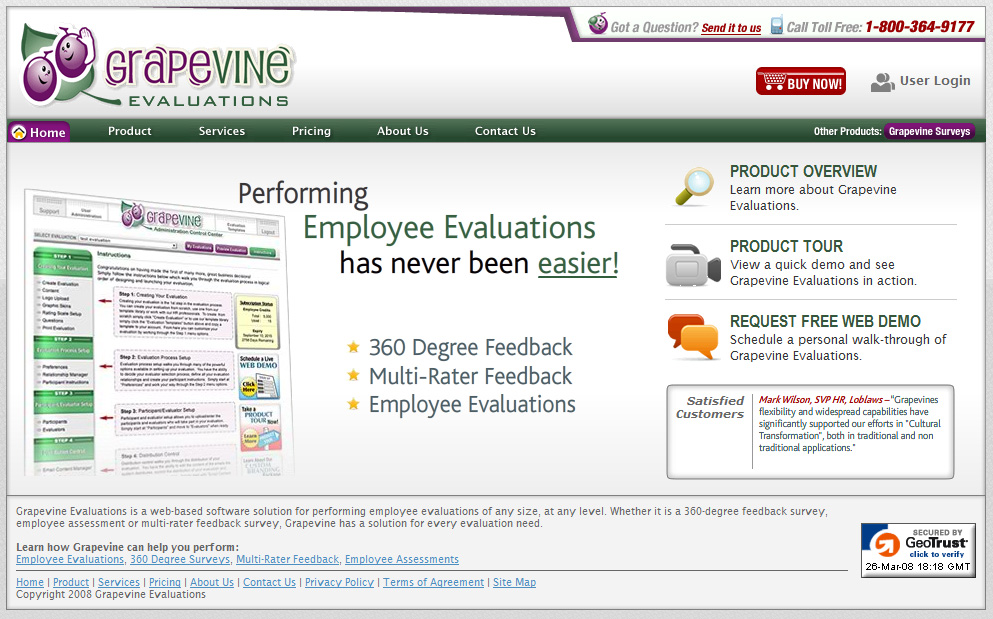Go to Pricing in the navigation bar
The width and height of the screenshot is (993, 619).
311,131
